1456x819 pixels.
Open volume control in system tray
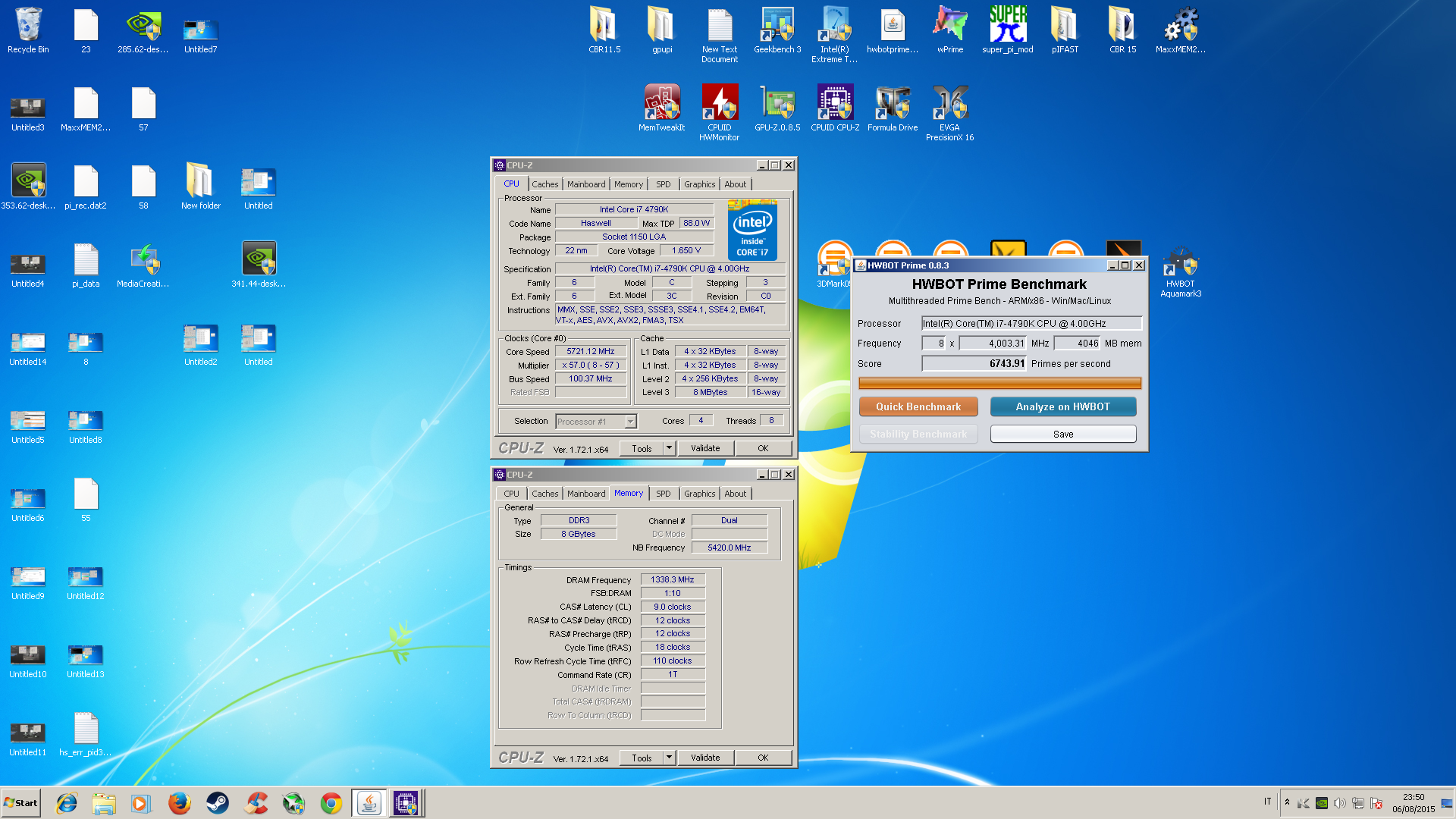click(1339, 803)
